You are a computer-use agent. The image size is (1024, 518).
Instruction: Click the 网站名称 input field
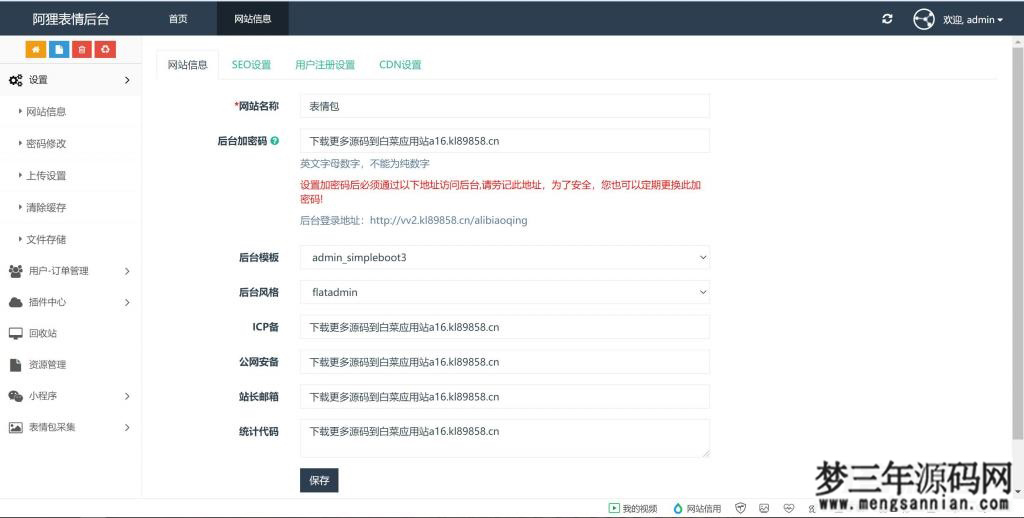505,106
